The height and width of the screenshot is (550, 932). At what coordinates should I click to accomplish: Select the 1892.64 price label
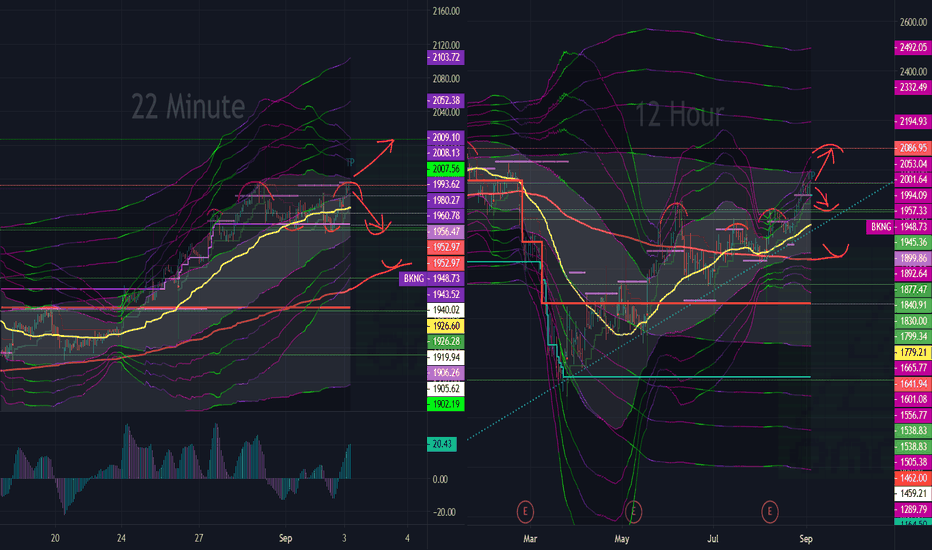[x=912, y=274]
